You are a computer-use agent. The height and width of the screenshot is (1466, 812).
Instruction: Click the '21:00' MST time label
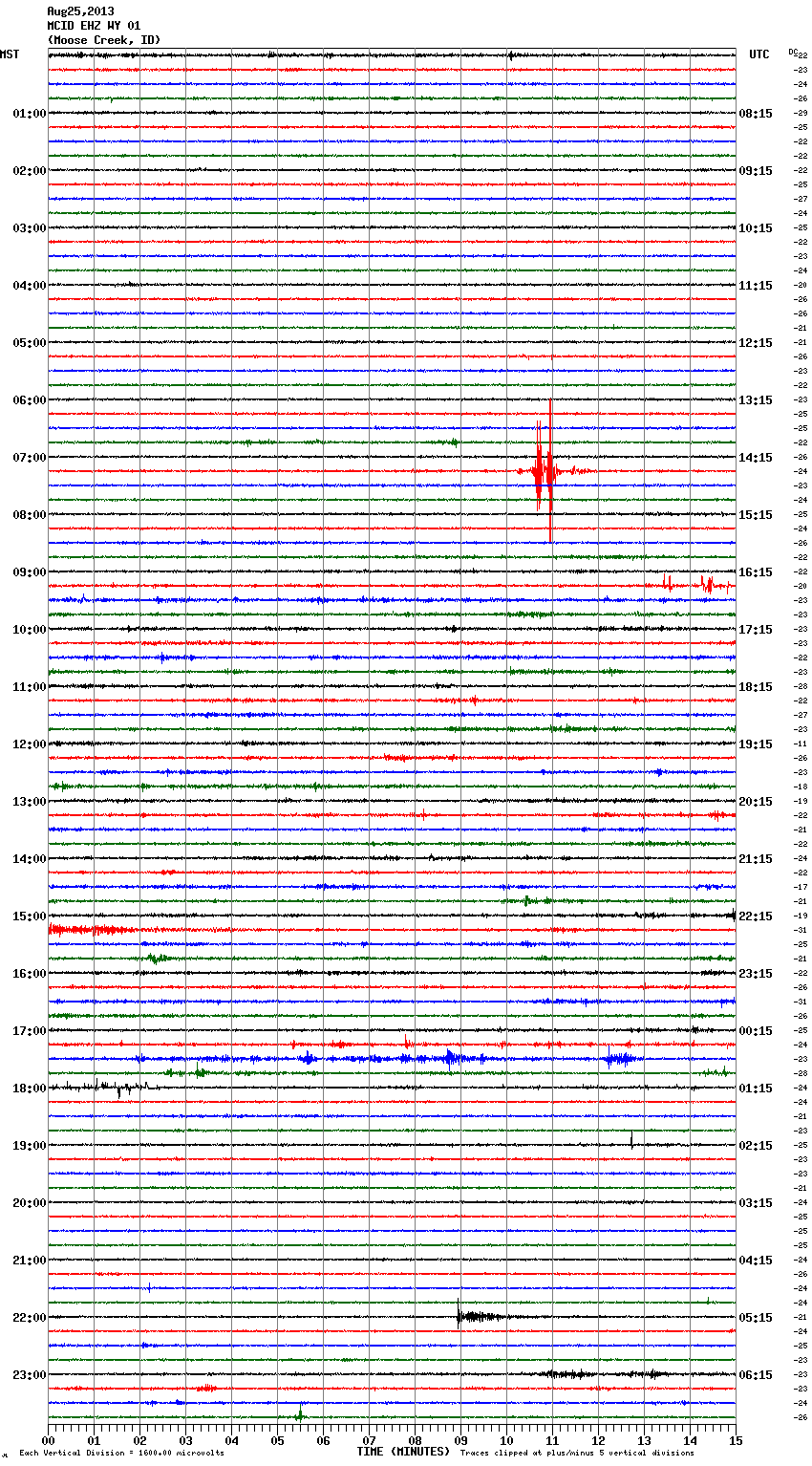pyautogui.click(x=30, y=1261)
